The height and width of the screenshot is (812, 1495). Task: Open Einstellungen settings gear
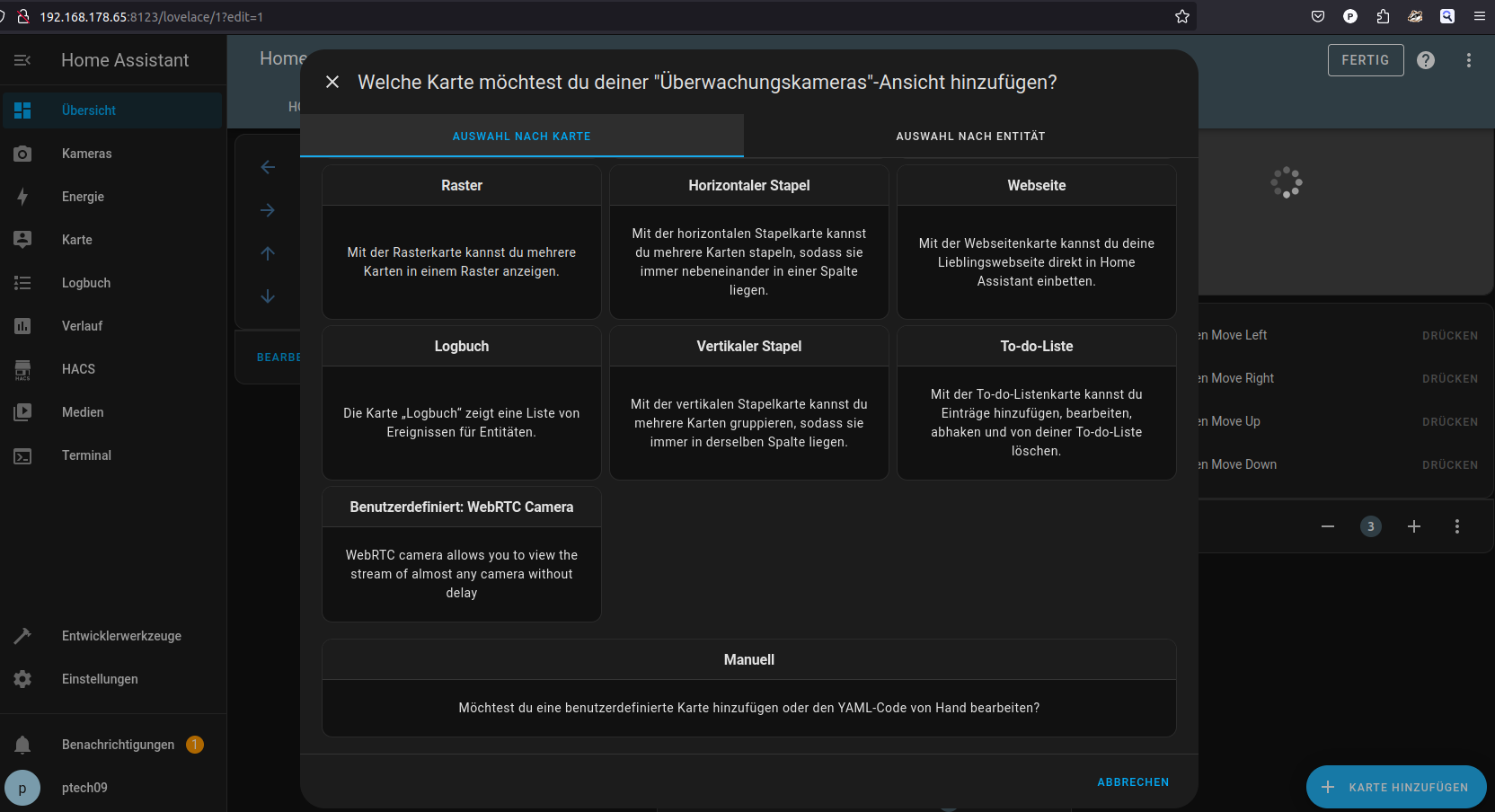tap(100, 679)
